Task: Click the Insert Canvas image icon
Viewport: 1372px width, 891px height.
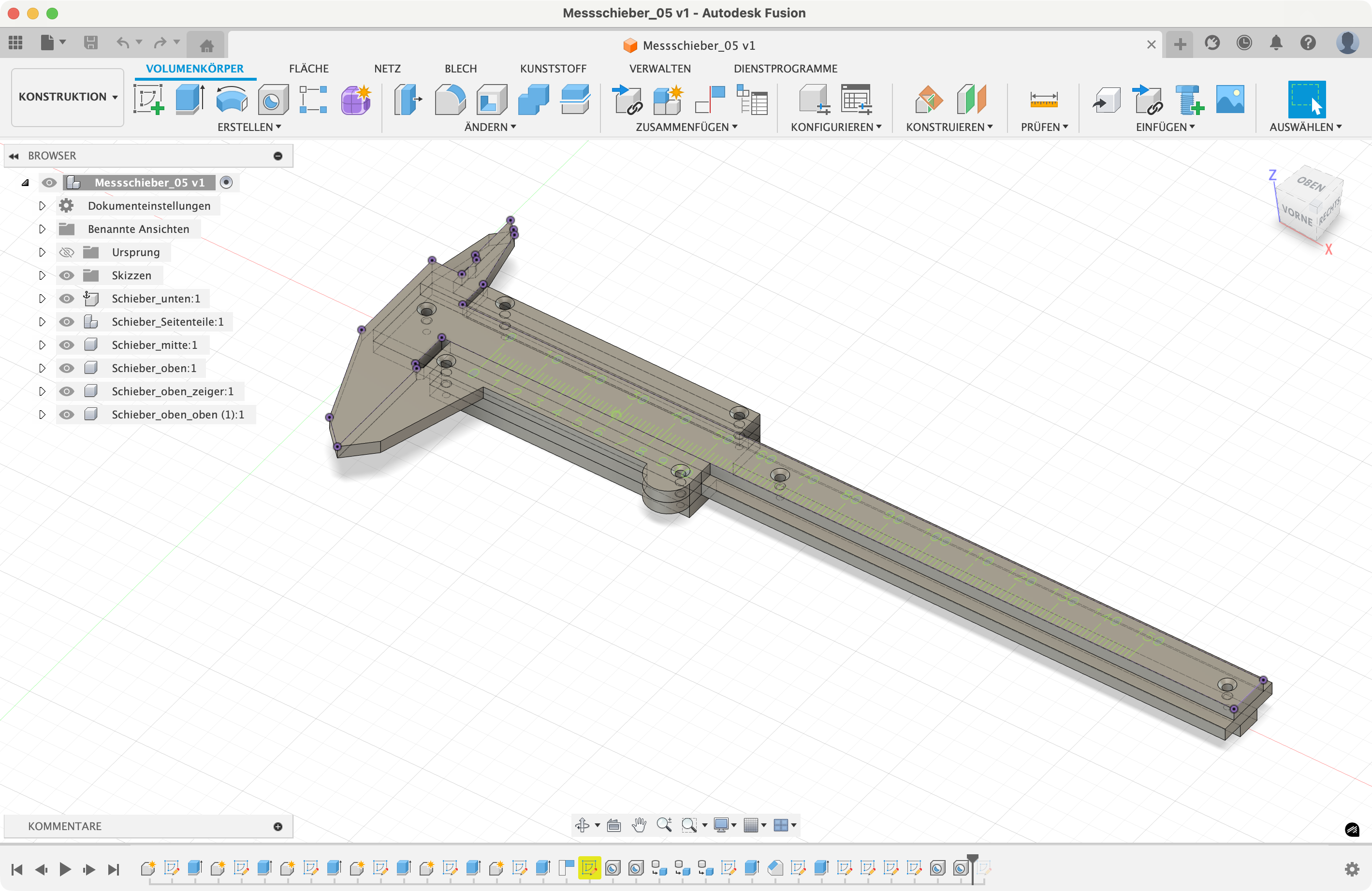Action: (x=1229, y=99)
